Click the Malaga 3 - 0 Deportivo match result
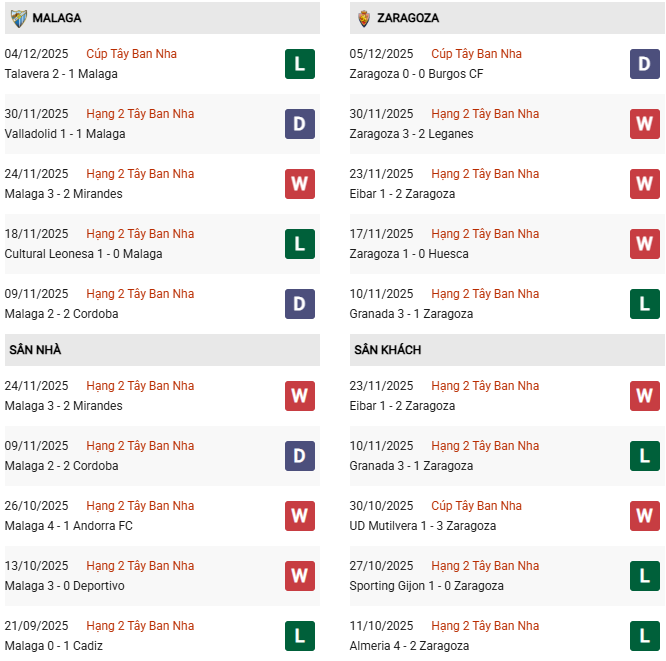666x661 pixels. tap(64, 586)
